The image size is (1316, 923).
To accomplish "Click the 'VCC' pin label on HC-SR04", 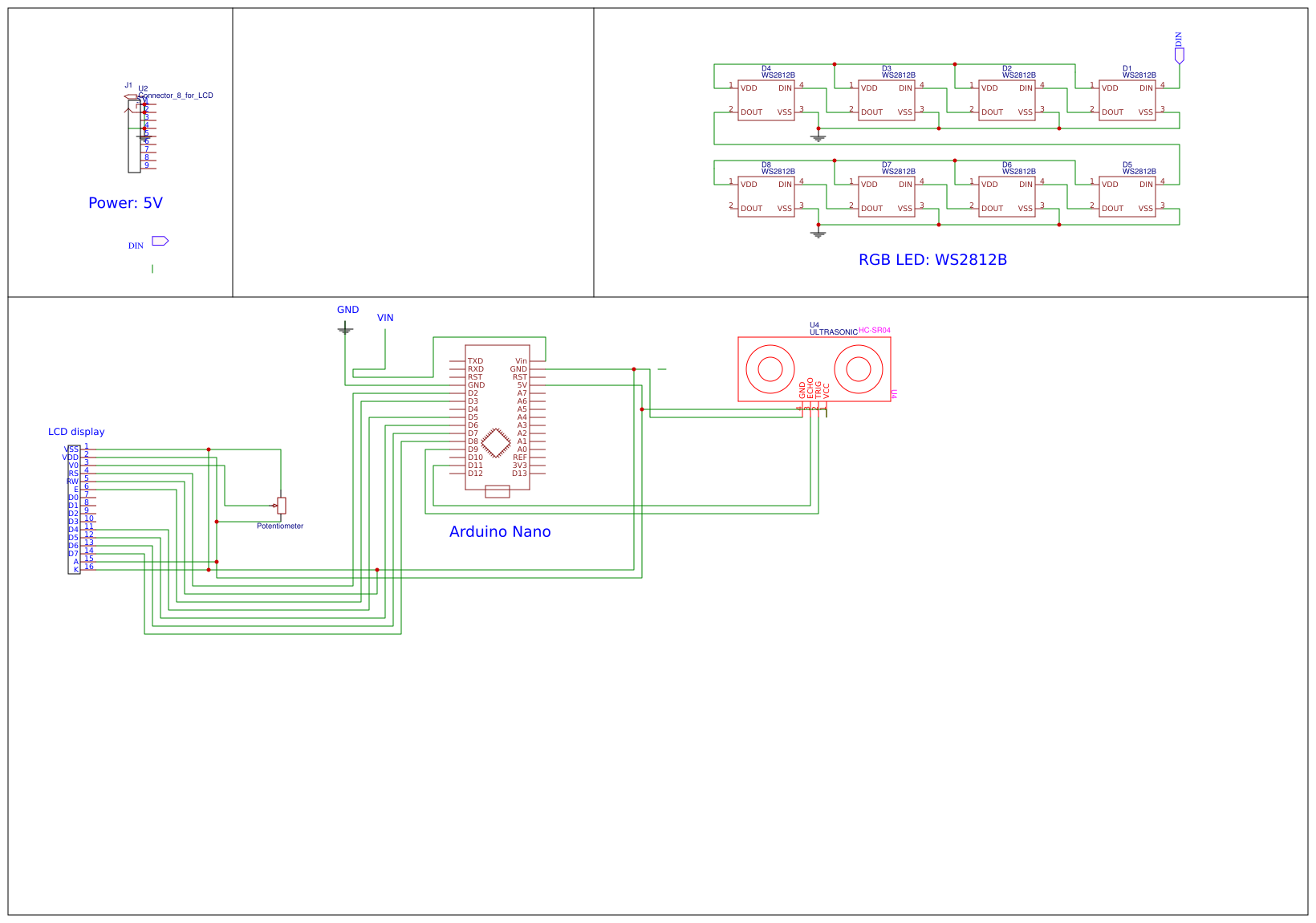I will click(x=827, y=391).
